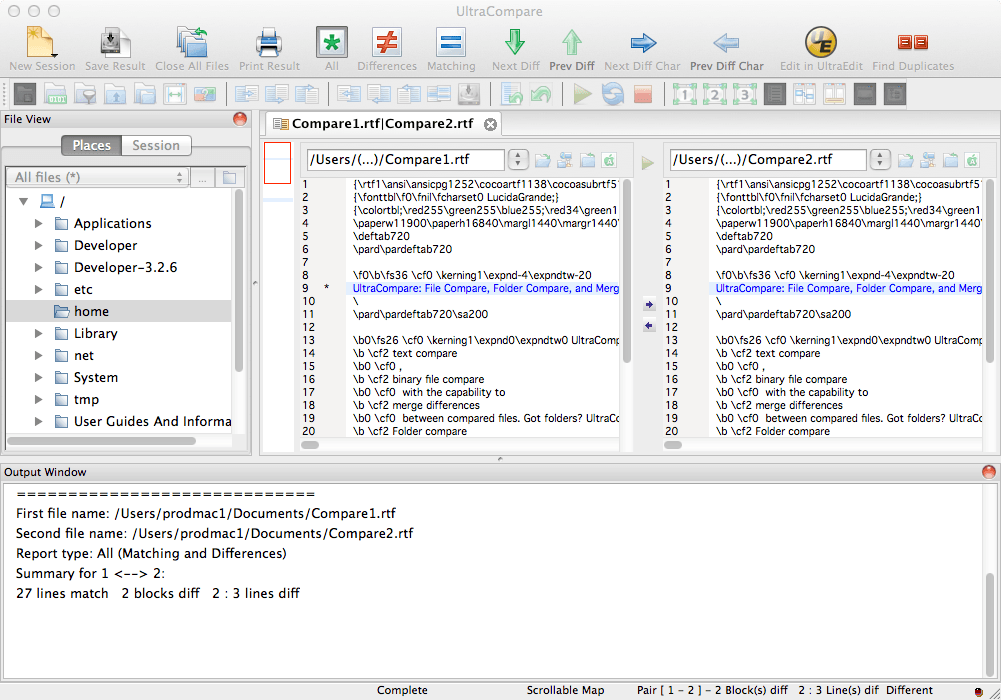Open Edit in UltraEdit
1001x700 pixels.
[821, 49]
